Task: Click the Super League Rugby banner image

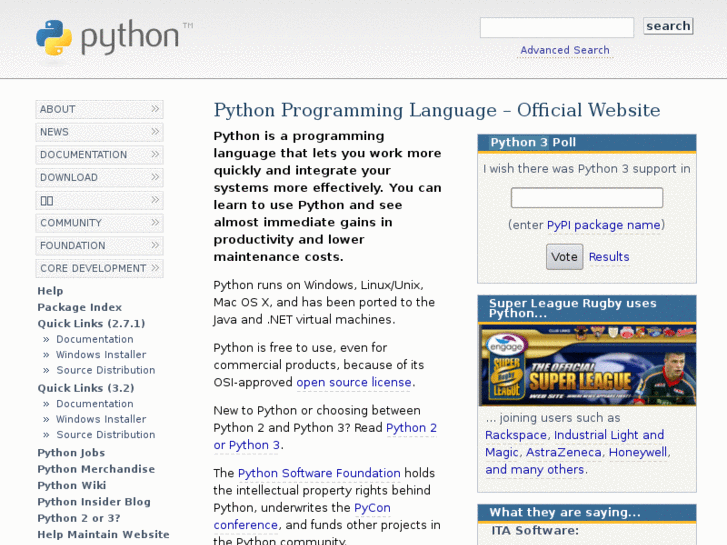Action: click(x=587, y=365)
